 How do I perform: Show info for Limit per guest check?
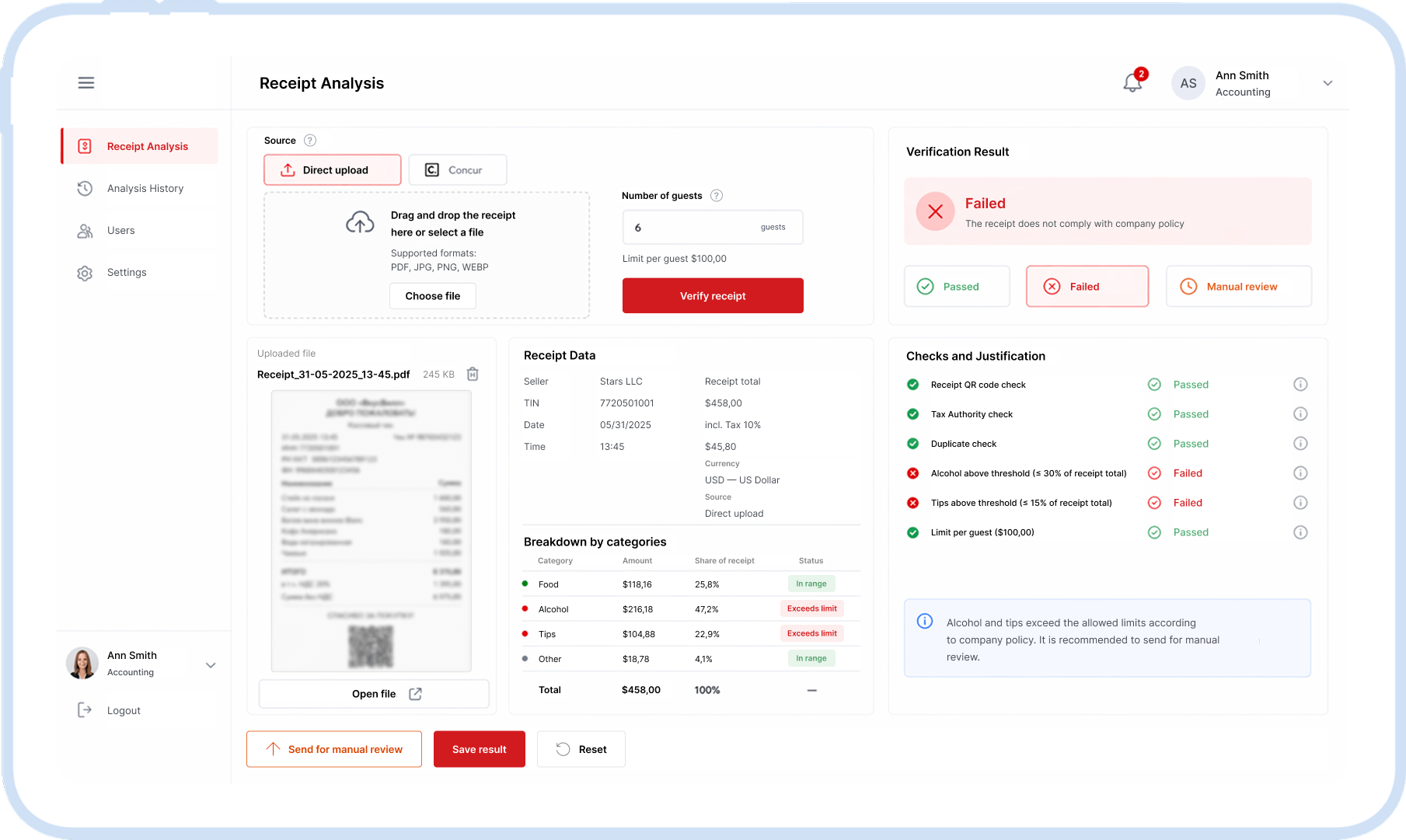tap(1300, 532)
